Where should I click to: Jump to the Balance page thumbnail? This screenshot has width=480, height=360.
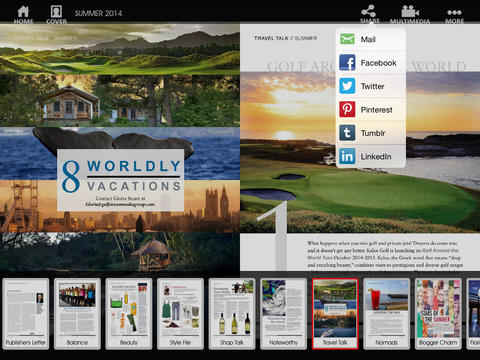coord(77,314)
